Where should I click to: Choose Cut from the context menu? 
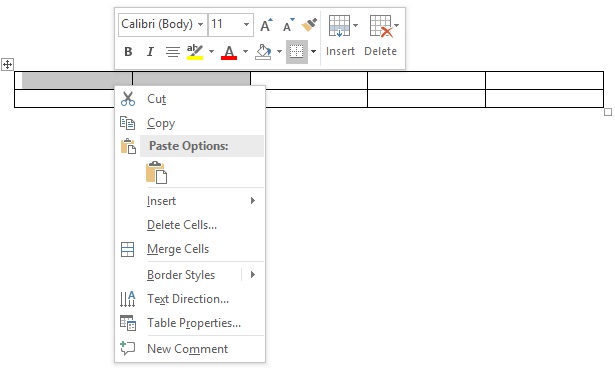click(190, 99)
